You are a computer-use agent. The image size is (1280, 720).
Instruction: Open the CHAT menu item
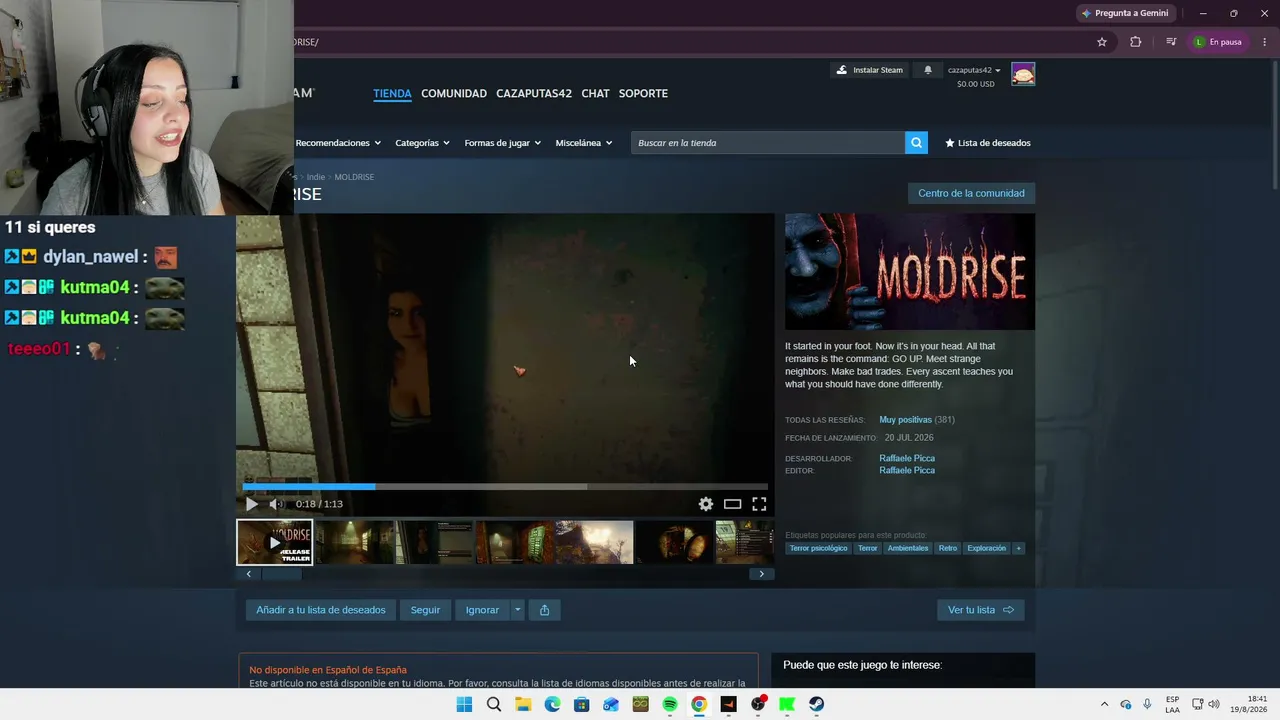(x=595, y=93)
